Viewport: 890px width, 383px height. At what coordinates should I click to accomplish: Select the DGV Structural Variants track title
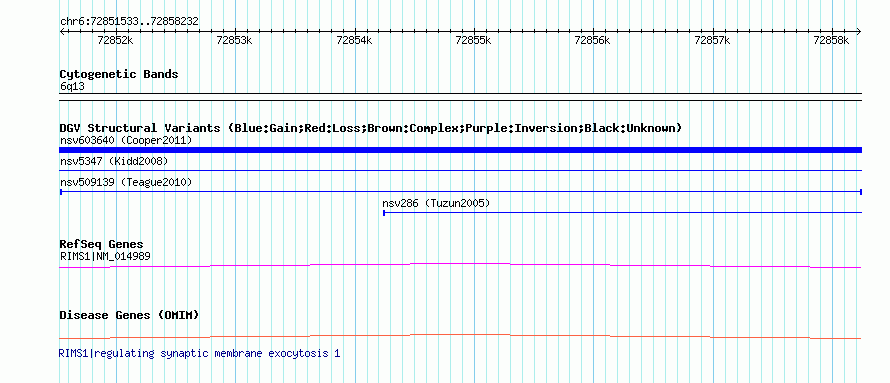[370, 128]
